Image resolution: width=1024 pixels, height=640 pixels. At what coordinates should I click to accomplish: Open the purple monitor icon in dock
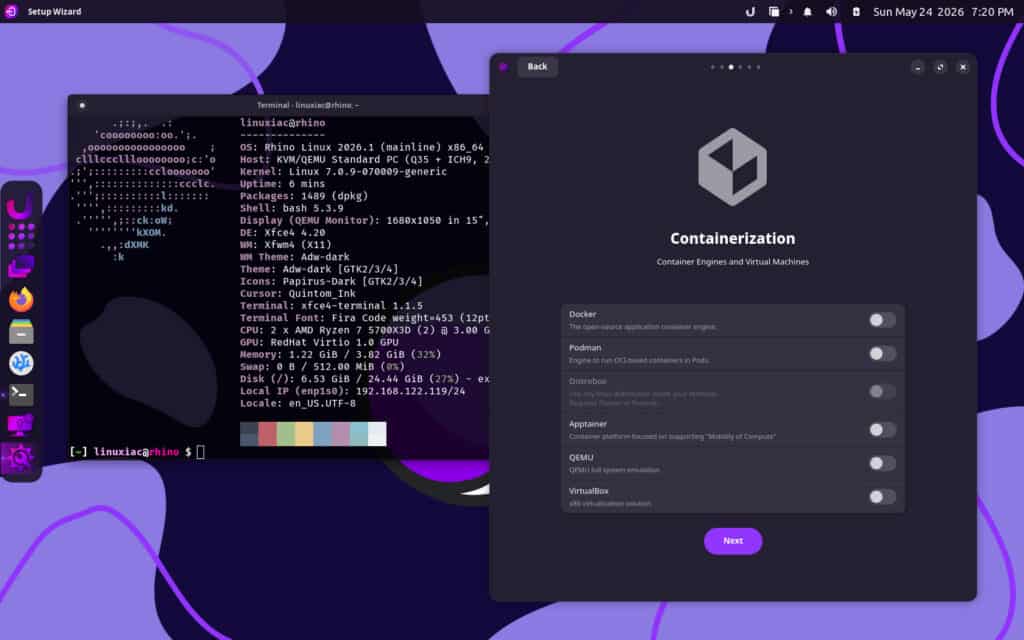pyautogui.click(x=21, y=426)
